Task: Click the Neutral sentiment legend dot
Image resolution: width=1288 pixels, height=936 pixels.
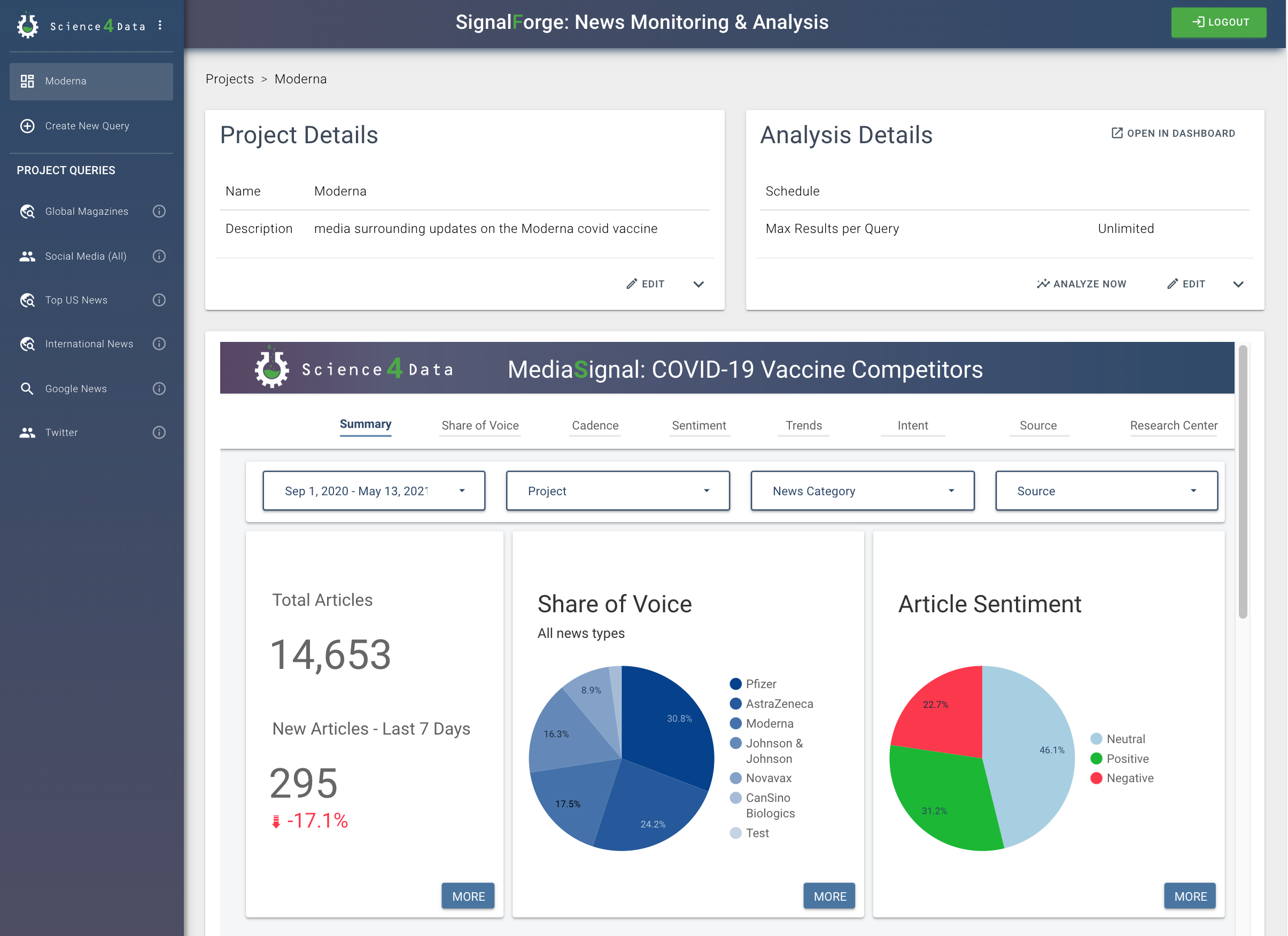Action: pos(1096,739)
